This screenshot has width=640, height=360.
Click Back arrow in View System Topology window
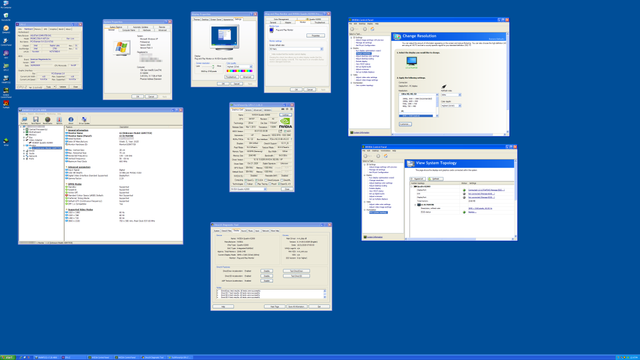[366, 156]
